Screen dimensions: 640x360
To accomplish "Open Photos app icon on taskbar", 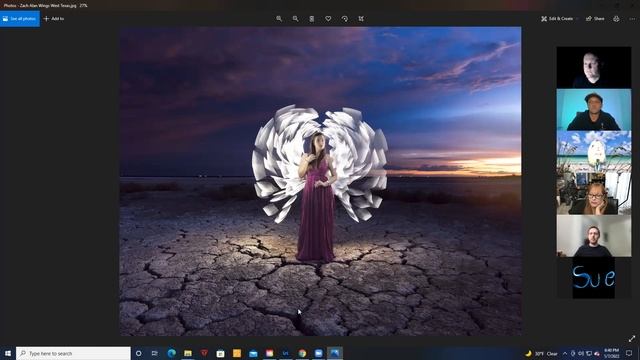I will (x=335, y=353).
